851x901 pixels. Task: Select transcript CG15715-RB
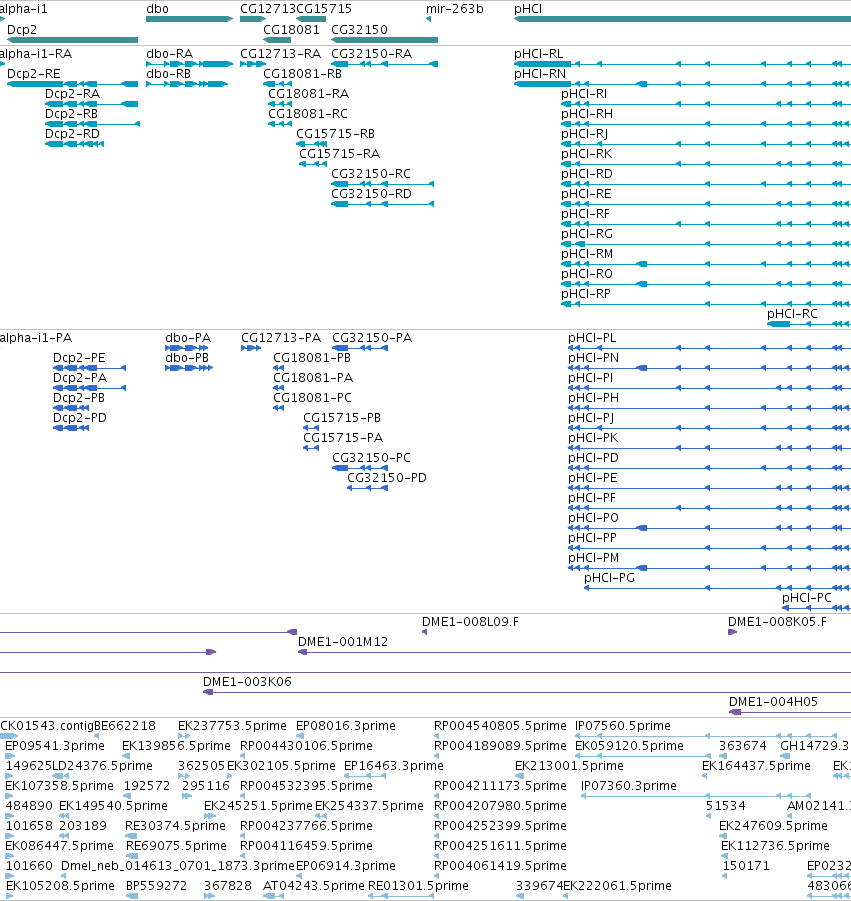click(336, 133)
